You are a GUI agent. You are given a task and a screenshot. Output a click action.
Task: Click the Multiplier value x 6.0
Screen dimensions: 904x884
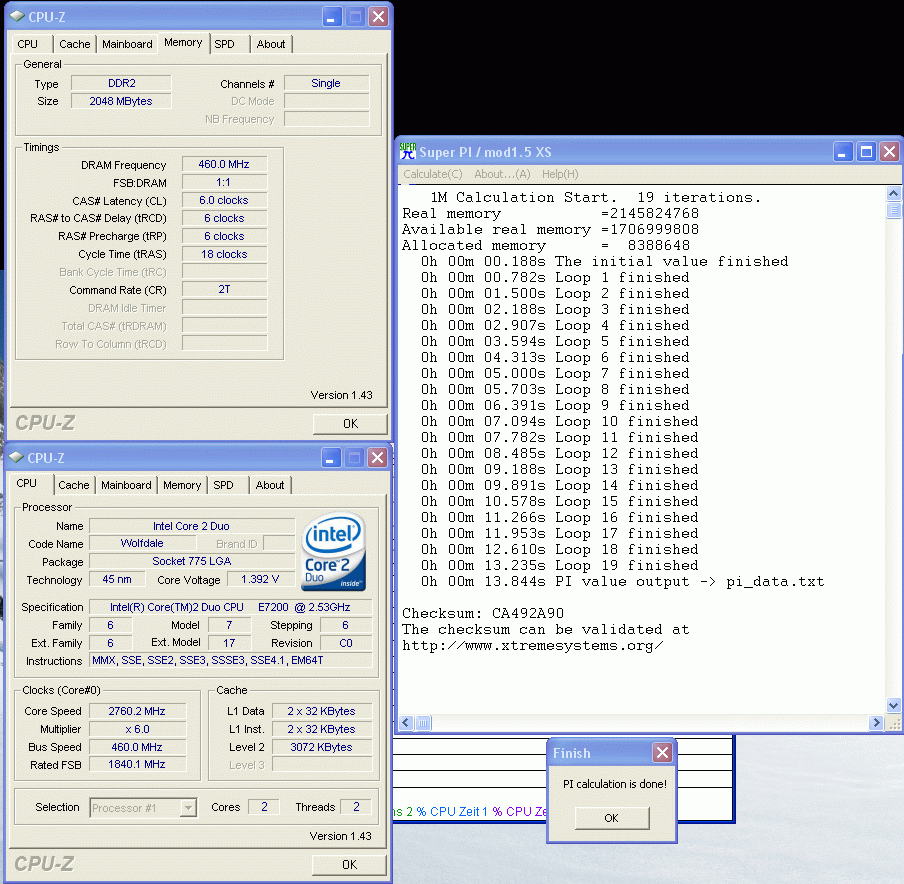pos(137,729)
